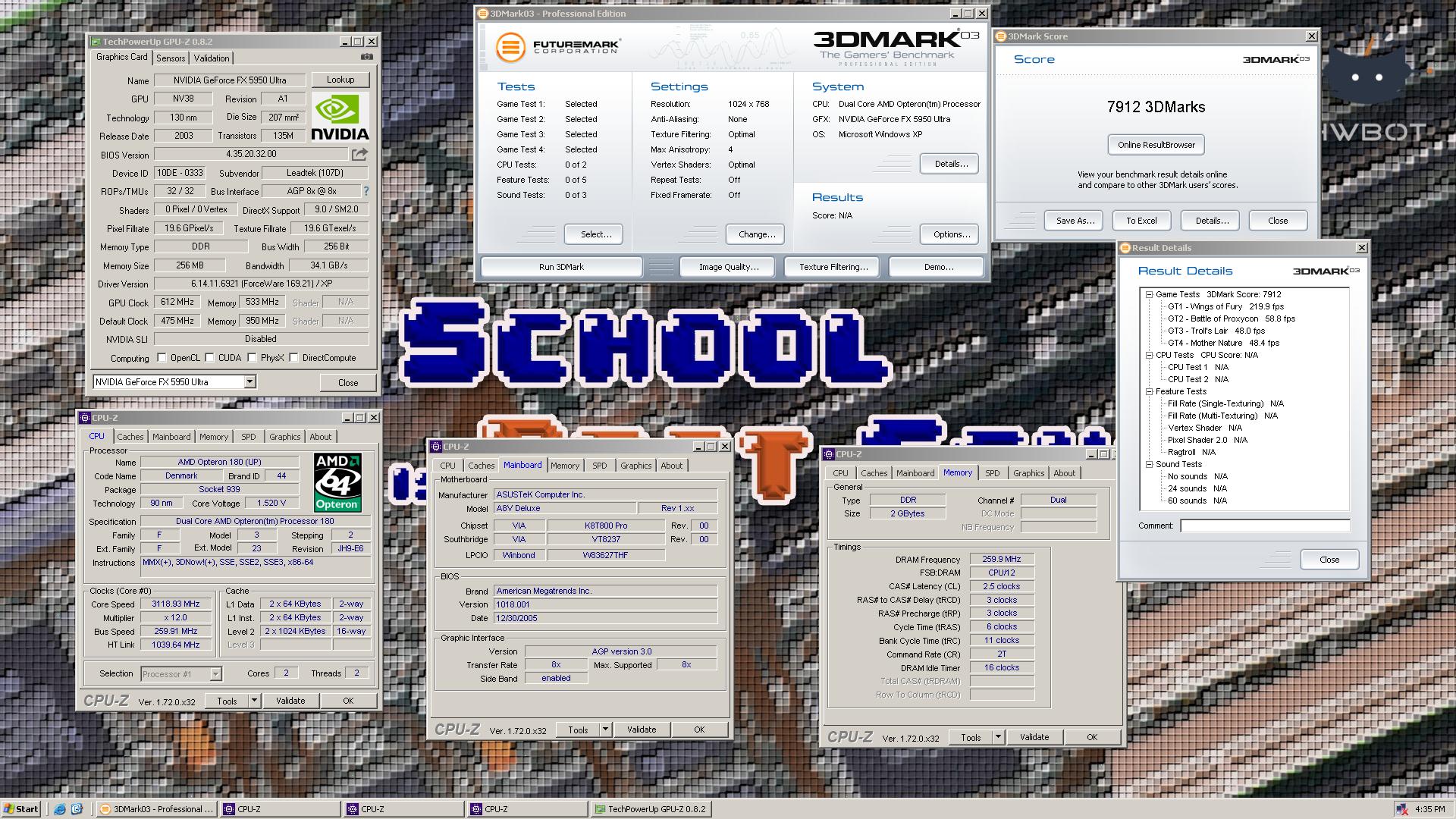
Task: Open the Graphics tab in the CPU-Z Memory window
Action: [x=1028, y=473]
